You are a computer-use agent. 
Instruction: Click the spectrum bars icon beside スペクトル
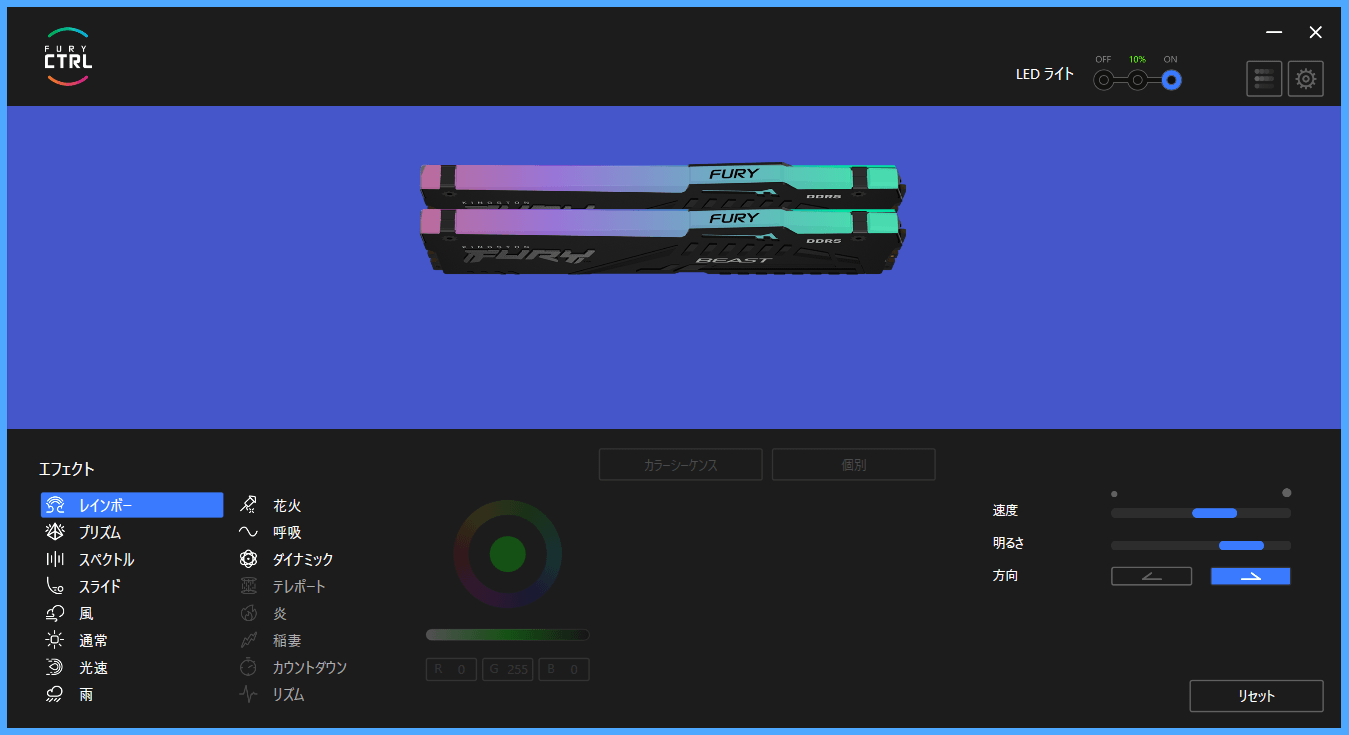click(56, 560)
